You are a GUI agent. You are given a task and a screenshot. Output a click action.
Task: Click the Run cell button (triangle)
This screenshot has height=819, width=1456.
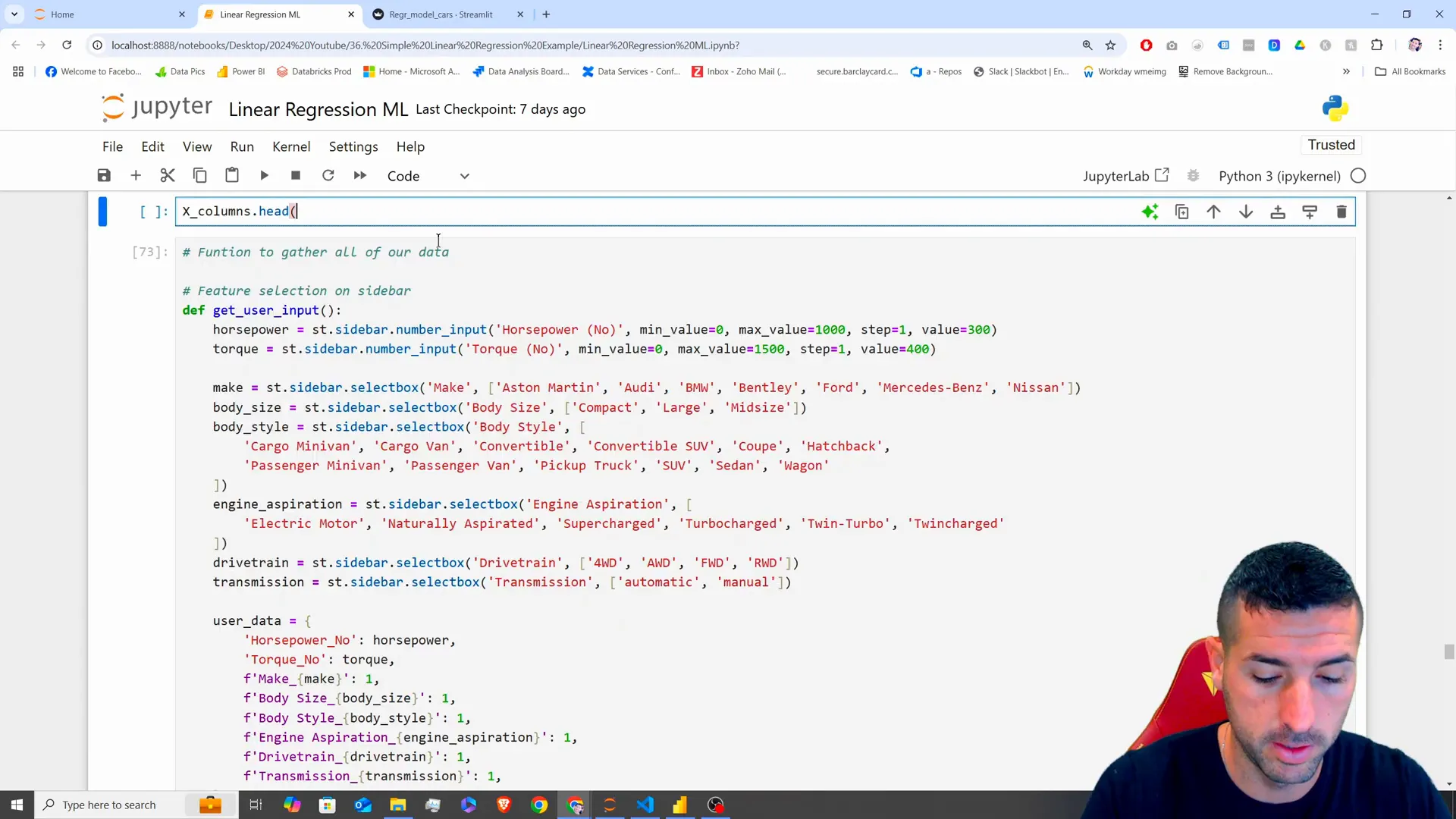(x=264, y=176)
